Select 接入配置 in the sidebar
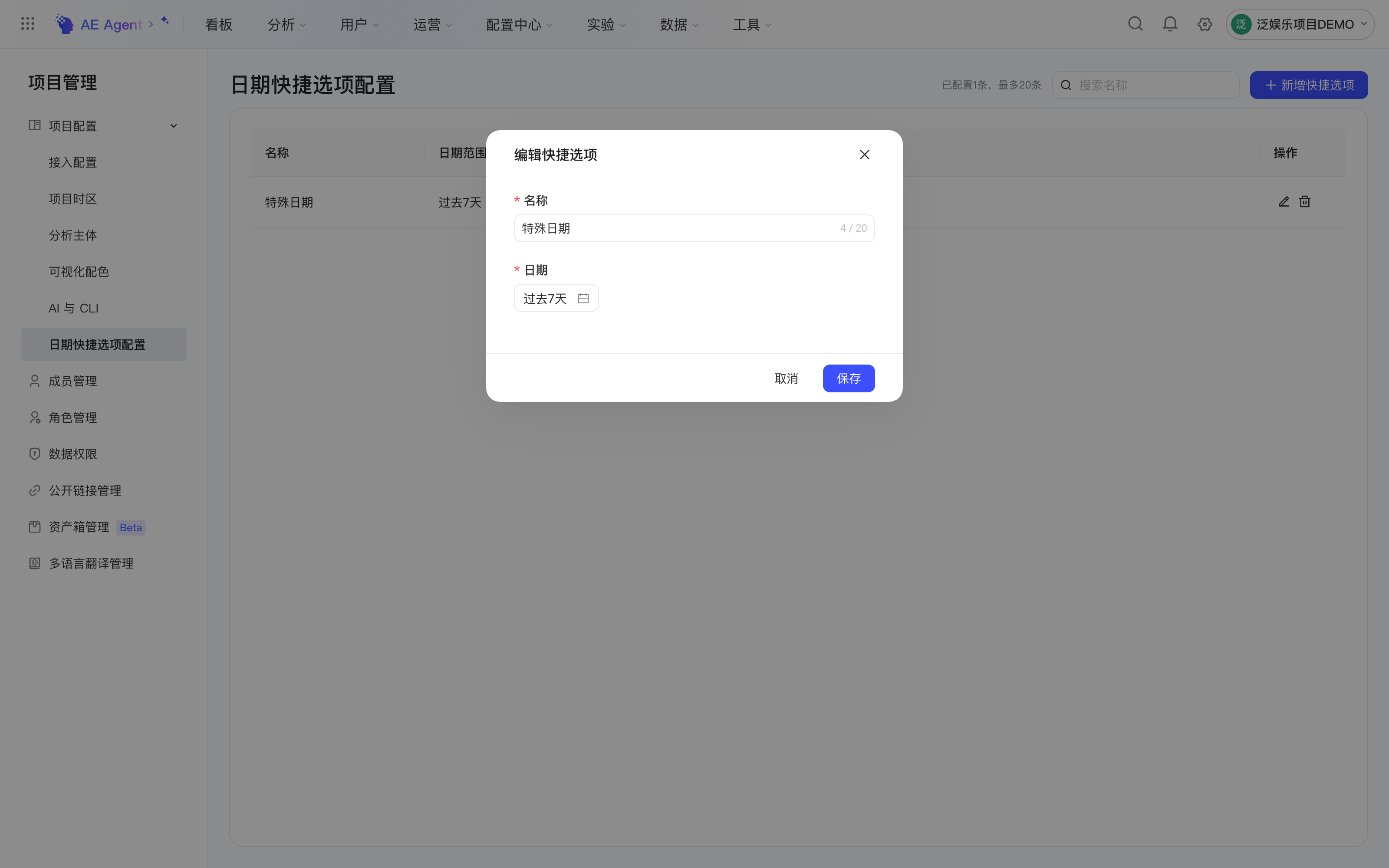The width and height of the screenshot is (1389, 868). (103, 162)
